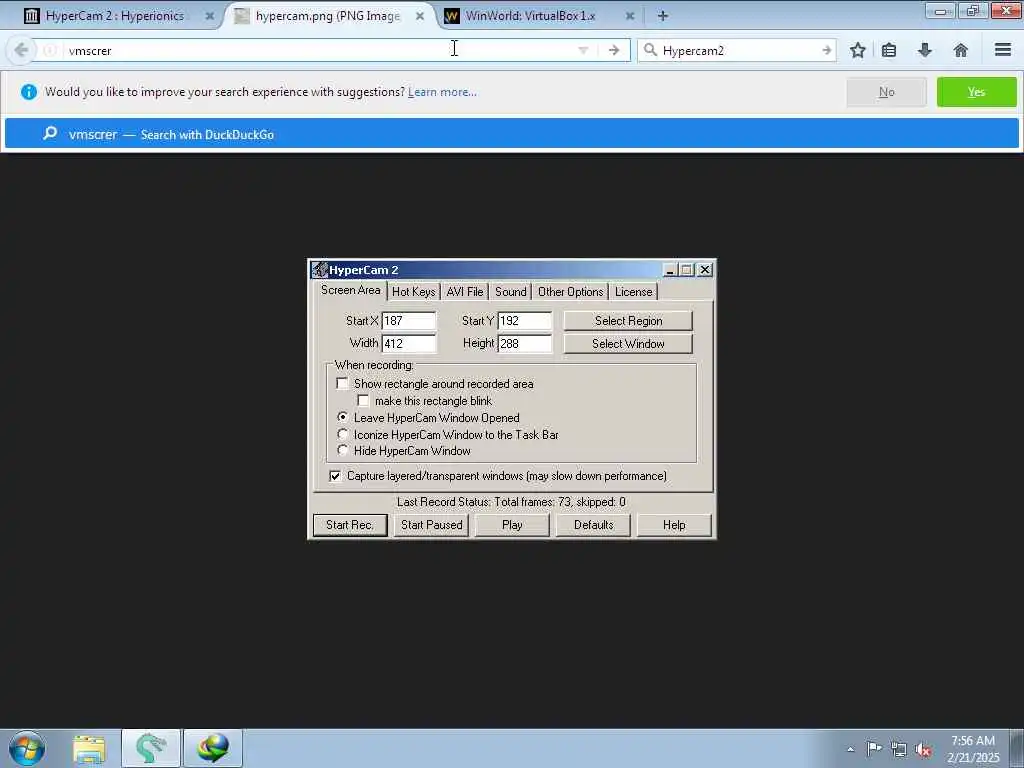Image resolution: width=1024 pixels, height=768 pixels.
Task: Open the AVI File tab
Action: click(x=465, y=291)
